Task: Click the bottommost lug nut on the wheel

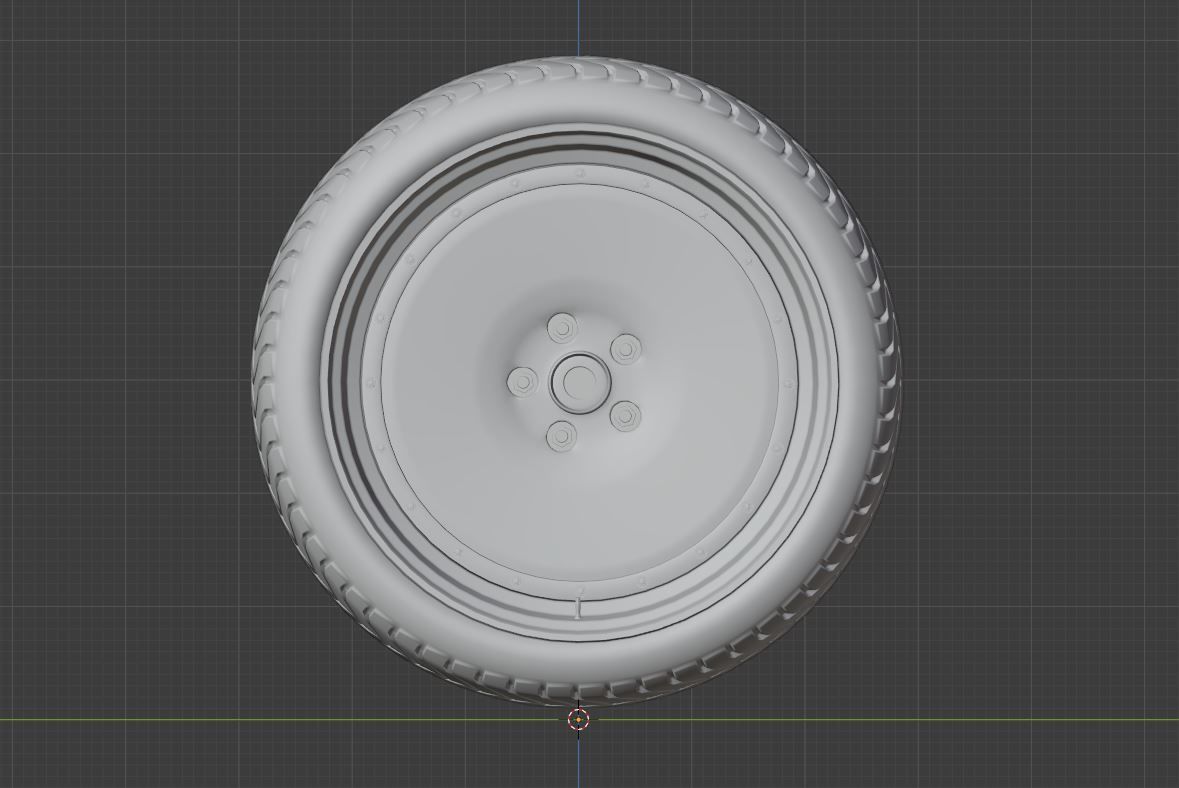Action: click(x=562, y=435)
